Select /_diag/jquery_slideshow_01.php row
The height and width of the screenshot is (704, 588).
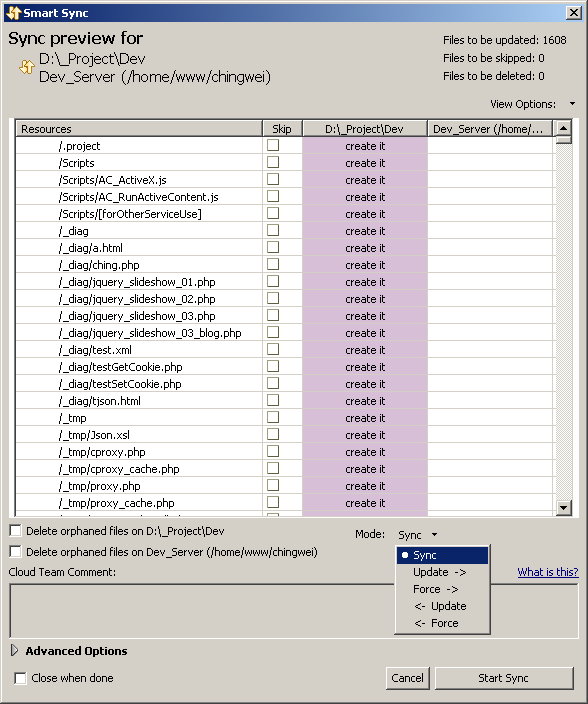click(x=285, y=282)
